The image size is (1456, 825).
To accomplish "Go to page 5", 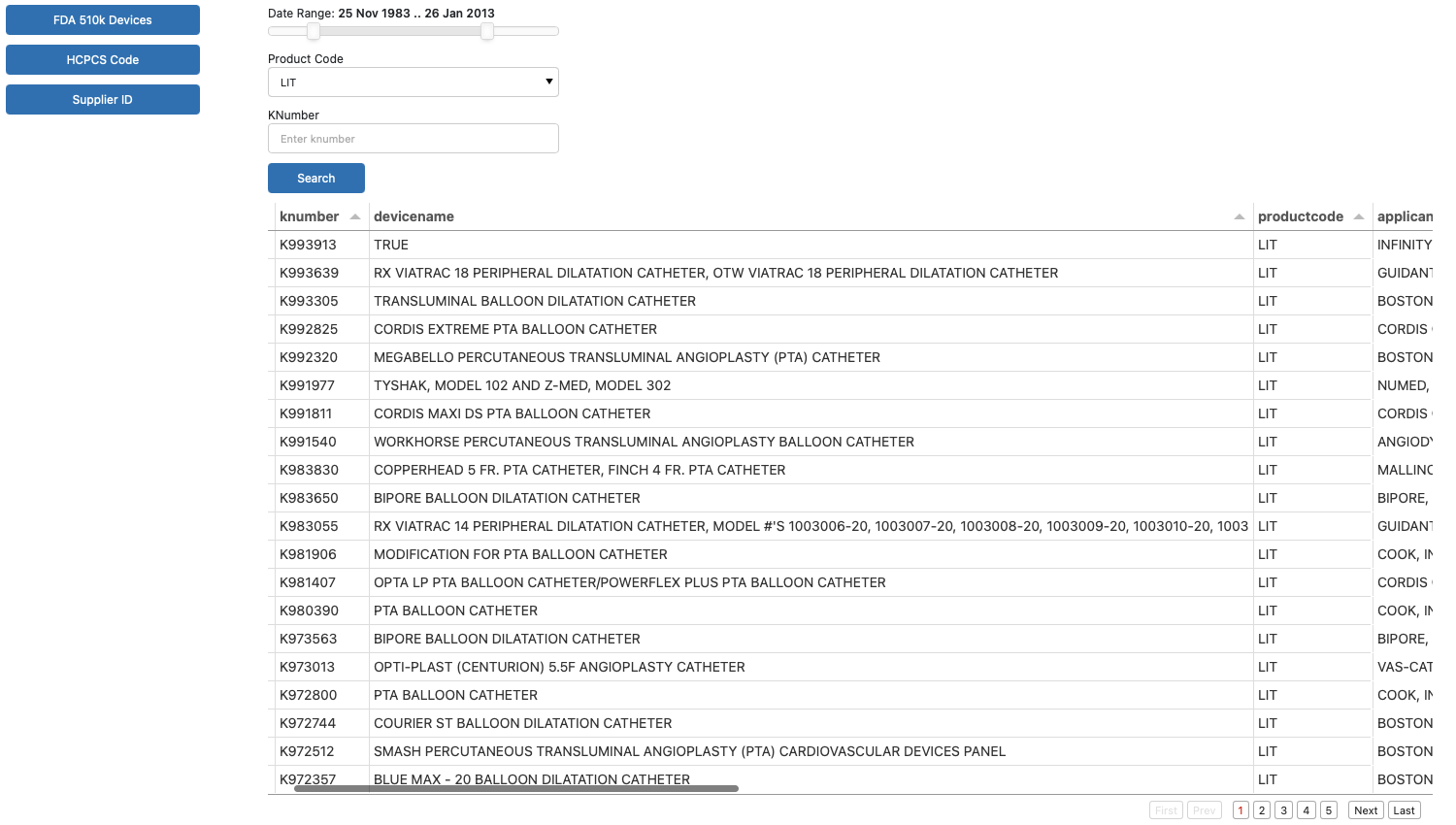I will pos(1329,810).
